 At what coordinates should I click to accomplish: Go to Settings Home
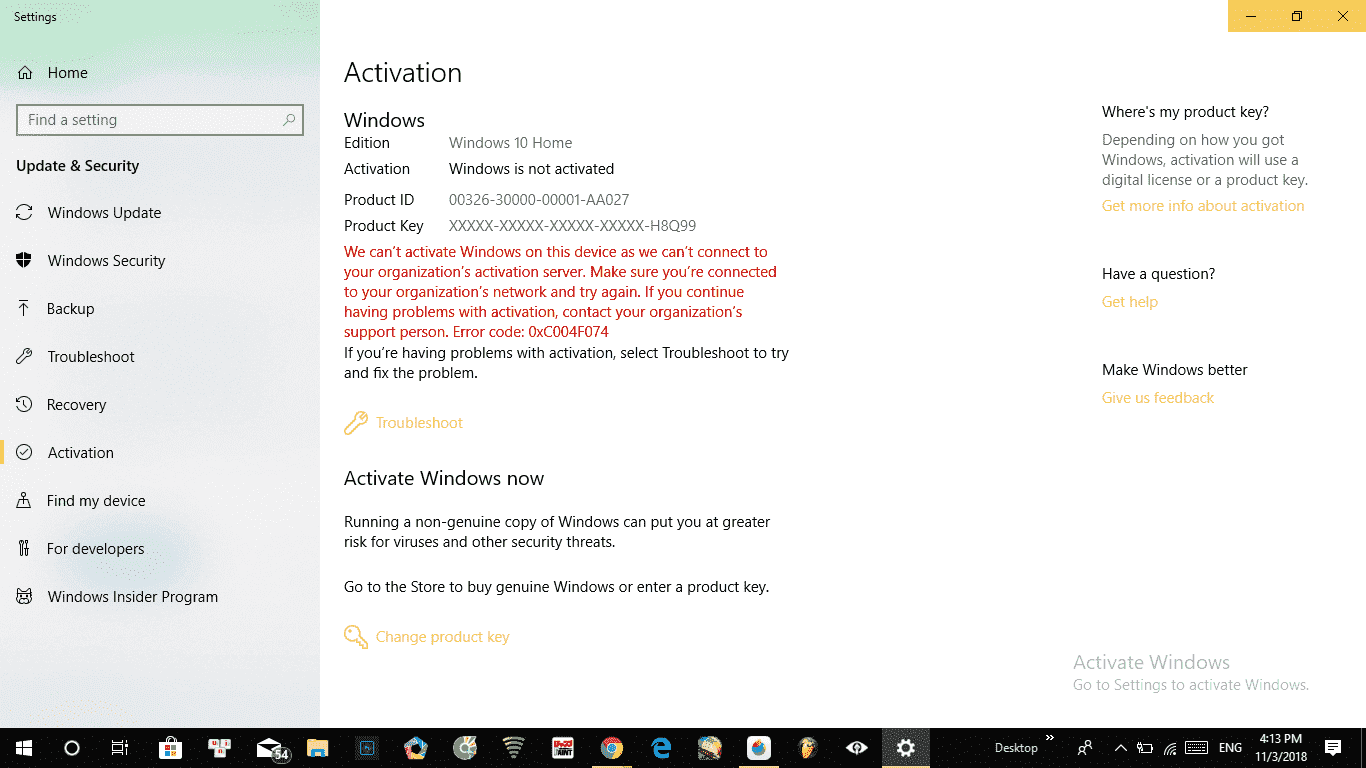[x=160, y=73]
